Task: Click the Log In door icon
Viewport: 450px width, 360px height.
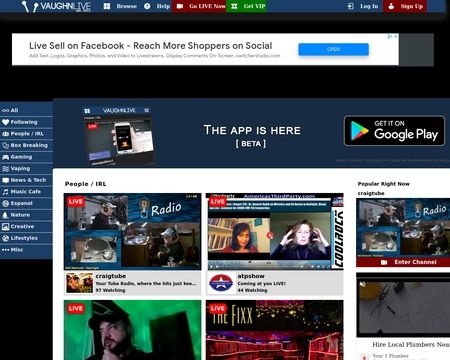Action: 351,6
